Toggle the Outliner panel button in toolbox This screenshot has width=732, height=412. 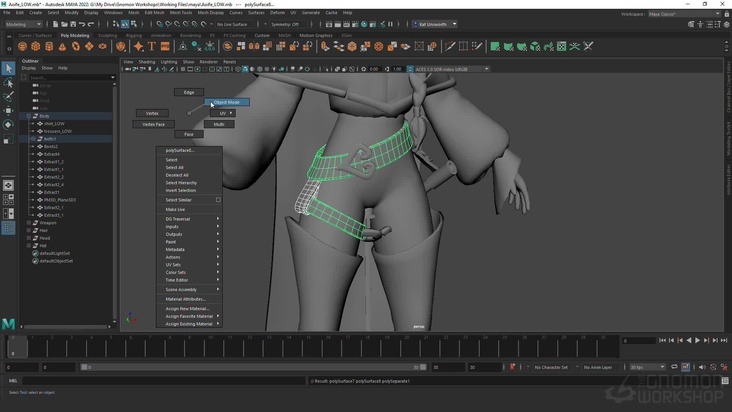(8, 228)
